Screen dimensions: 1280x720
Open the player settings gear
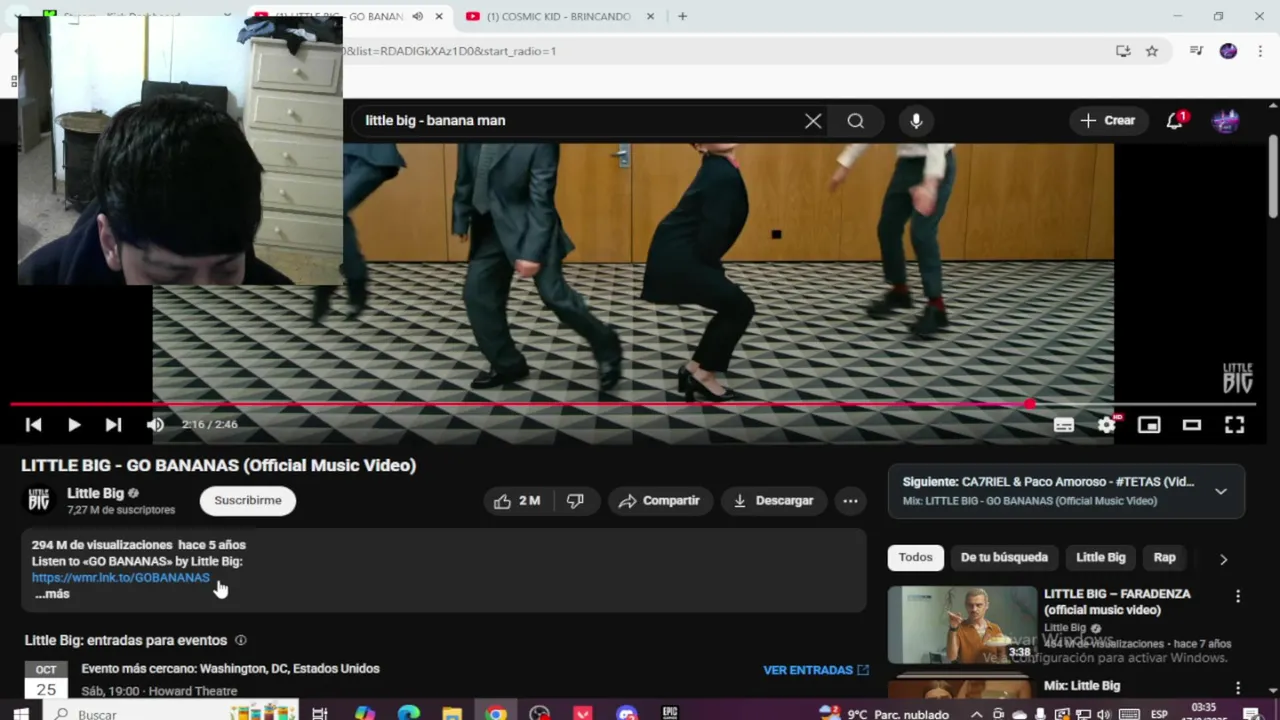pyautogui.click(x=1106, y=425)
